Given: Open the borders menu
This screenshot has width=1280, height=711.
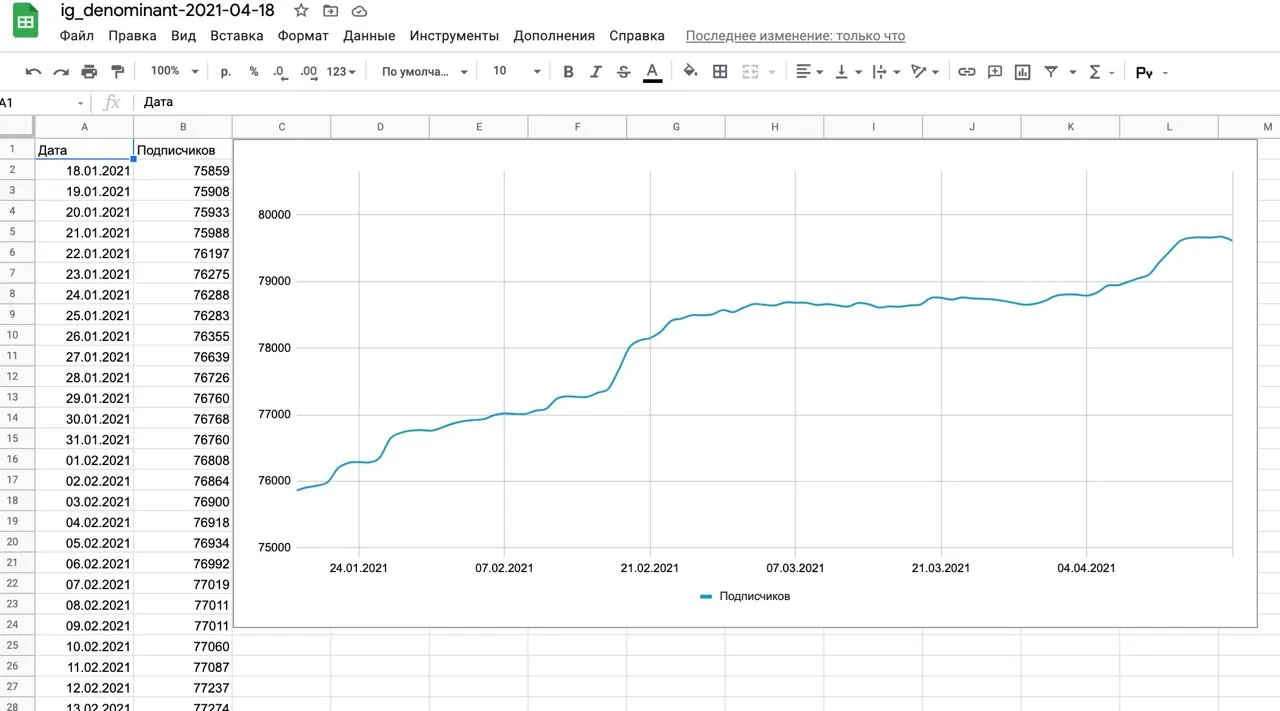Looking at the screenshot, I should (x=720, y=72).
